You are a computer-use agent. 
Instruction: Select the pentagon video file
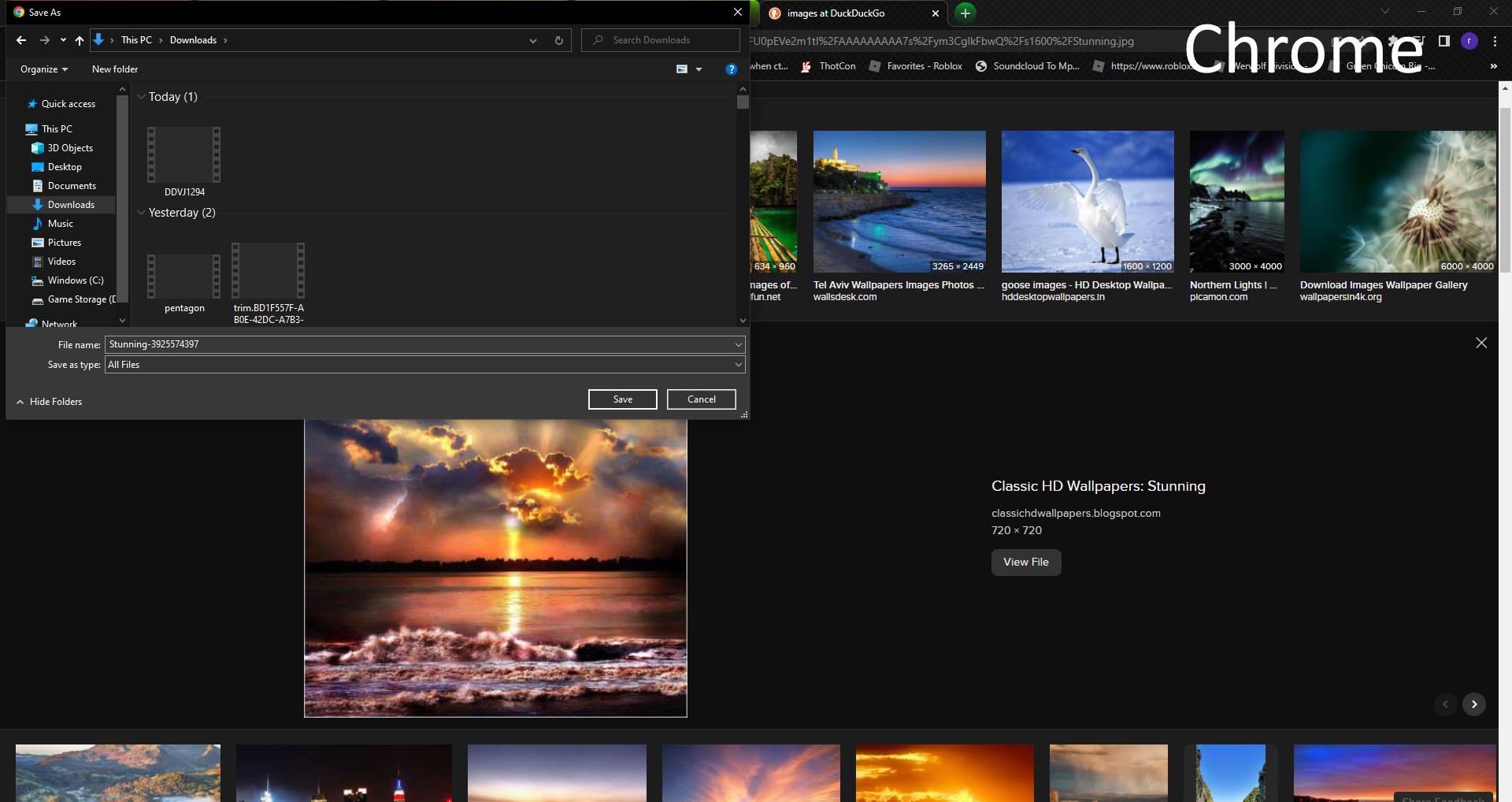184,282
